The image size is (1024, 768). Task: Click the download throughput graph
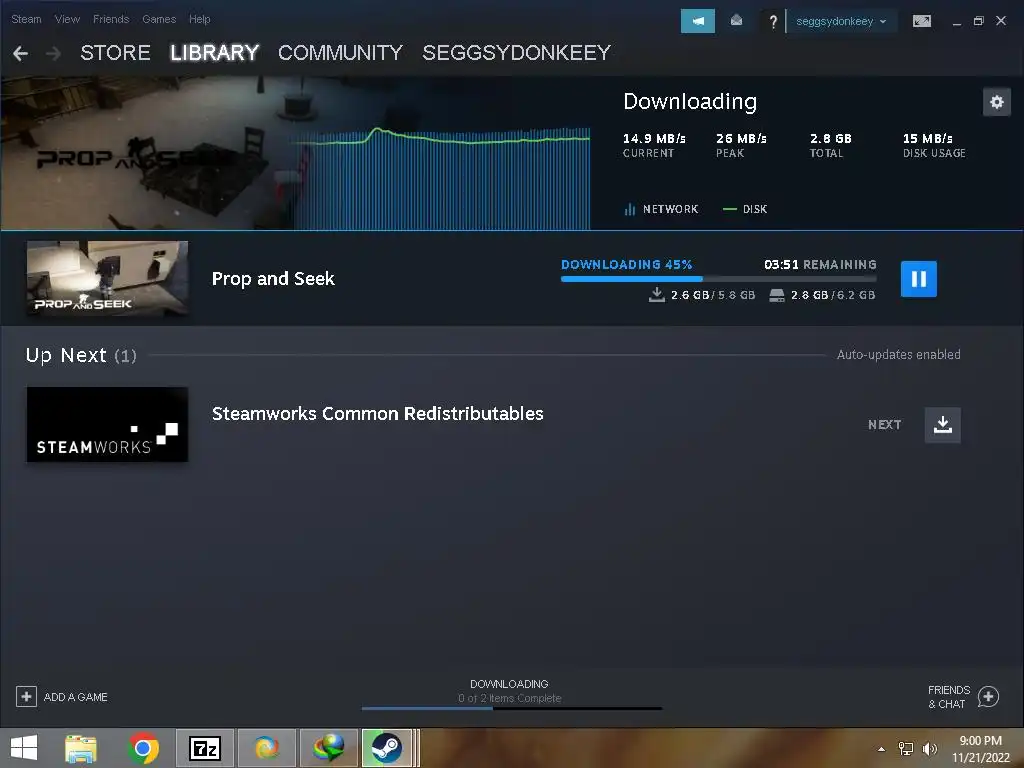(x=443, y=178)
